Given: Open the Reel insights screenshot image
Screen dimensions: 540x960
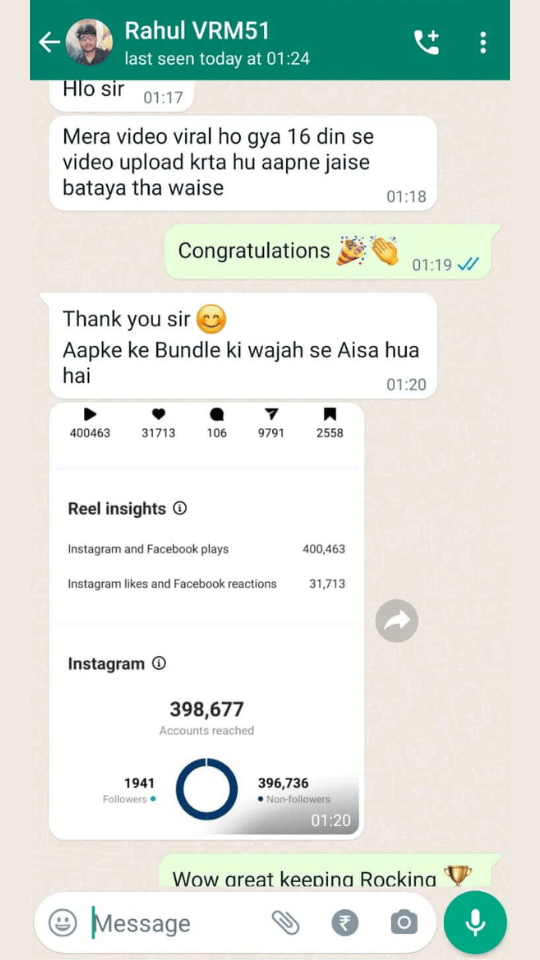Looking at the screenshot, I should [206, 621].
